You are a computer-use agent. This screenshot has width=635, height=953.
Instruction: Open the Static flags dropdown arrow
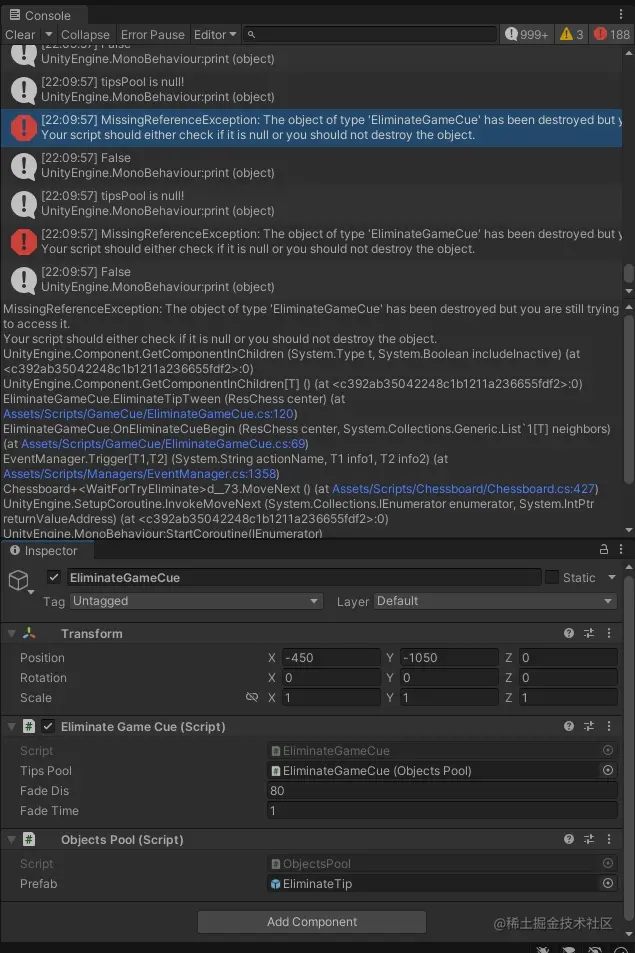pyautogui.click(x=612, y=577)
